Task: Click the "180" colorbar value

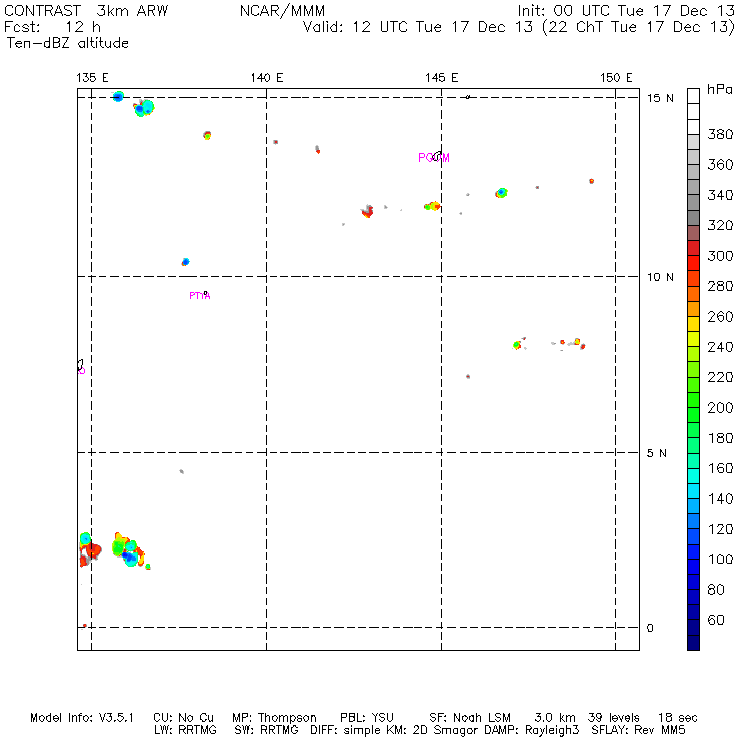Action: click(720, 438)
